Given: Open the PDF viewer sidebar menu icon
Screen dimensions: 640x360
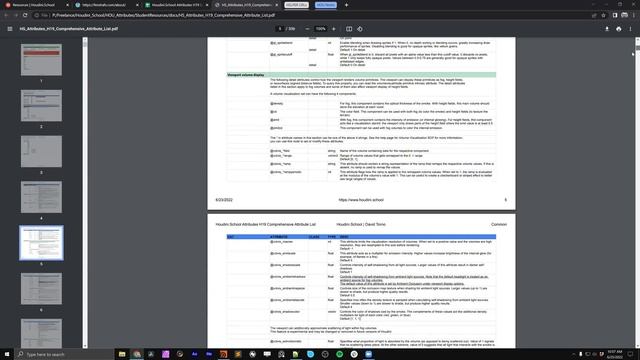Looking at the screenshot, I should (10, 29).
